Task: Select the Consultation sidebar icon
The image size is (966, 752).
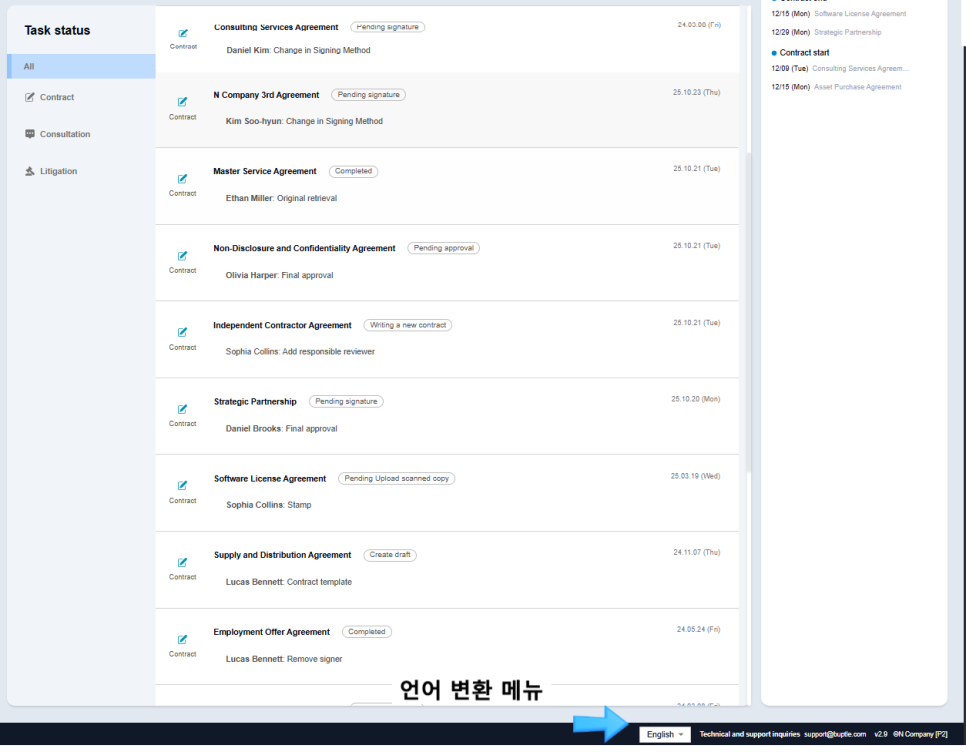Action: (x=31, y=133)
